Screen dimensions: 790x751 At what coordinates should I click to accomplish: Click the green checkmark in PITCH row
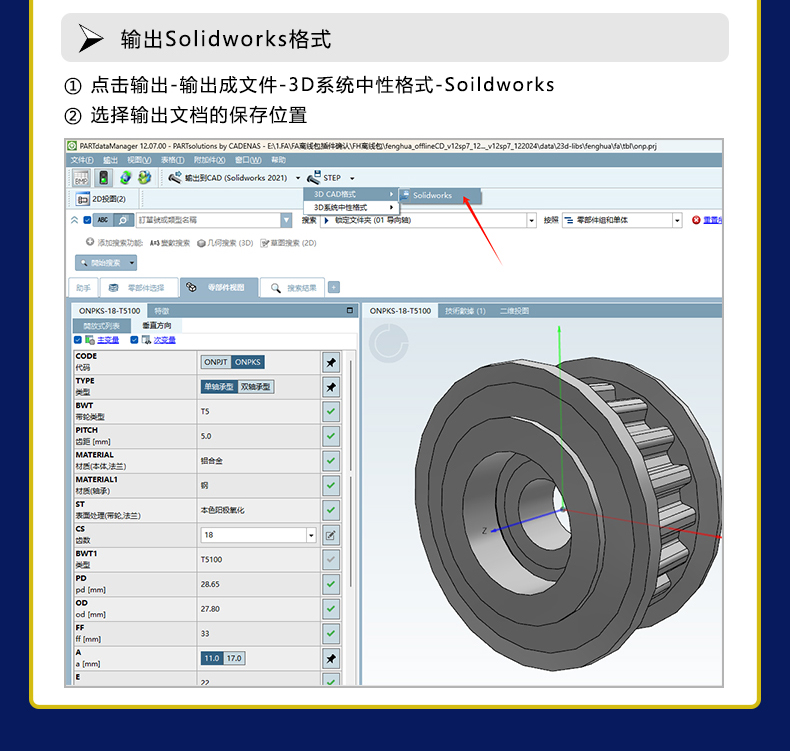[331, 436]
